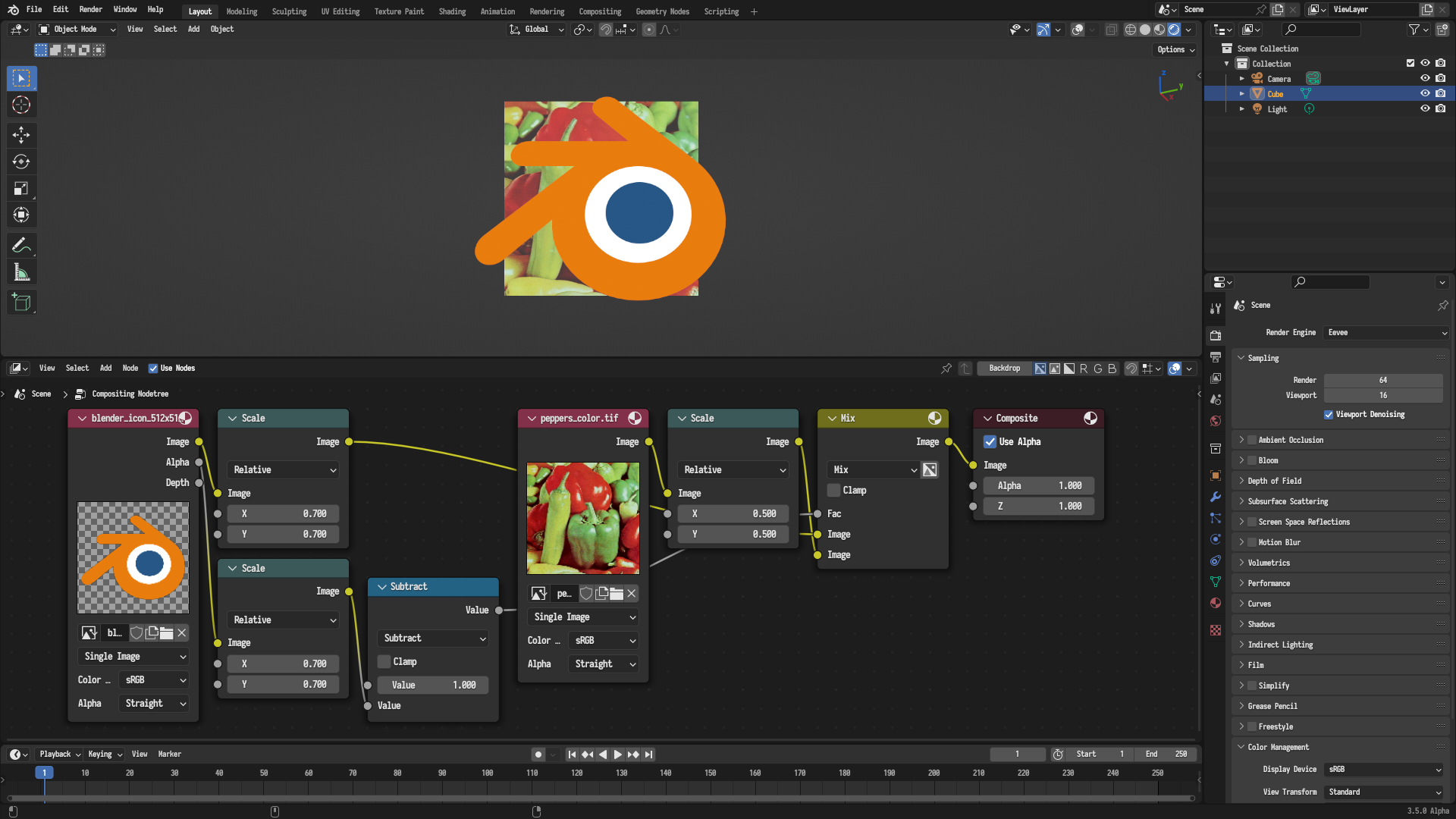Hide the Light object in the outliner

[x=1424, y=108]
